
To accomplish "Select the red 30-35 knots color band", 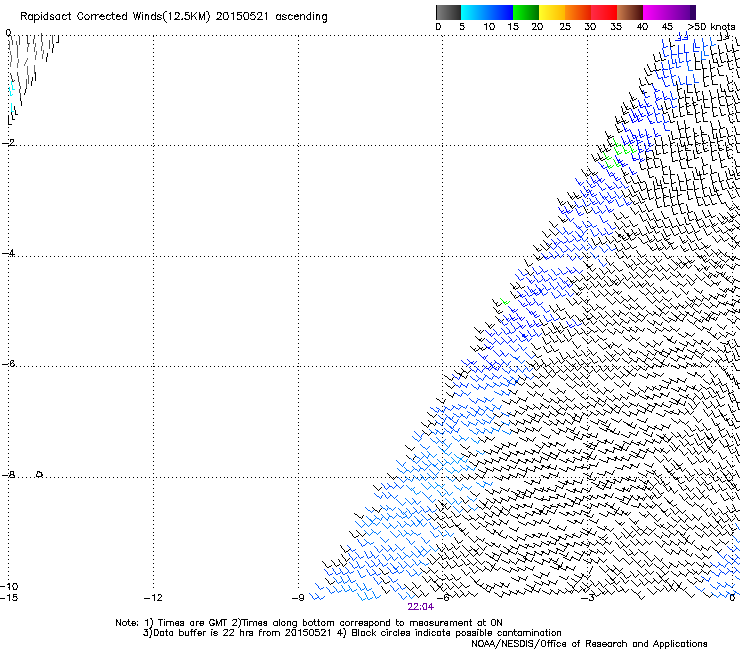I will click(x=604, y=12).
